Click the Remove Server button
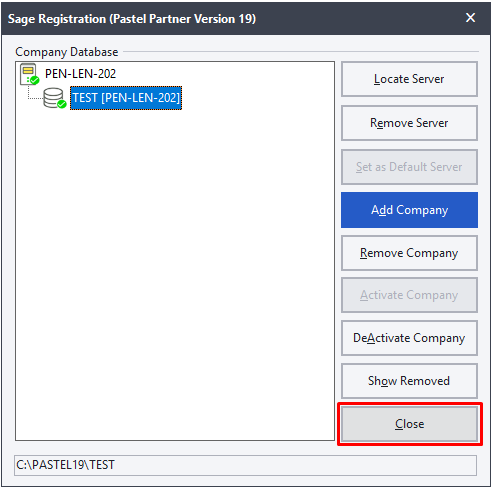Viewport: 493px width, 487px height. [x=409, y=123]
